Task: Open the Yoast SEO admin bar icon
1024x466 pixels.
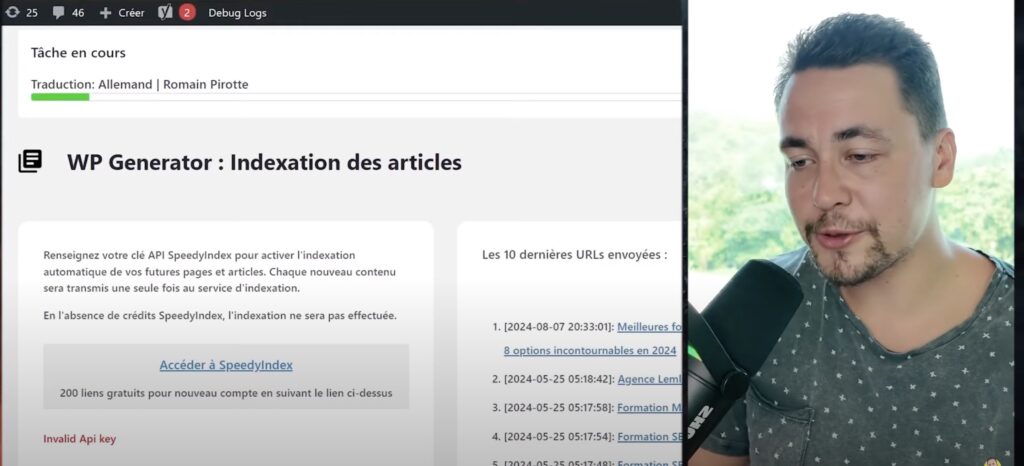Action: [165, 12]
